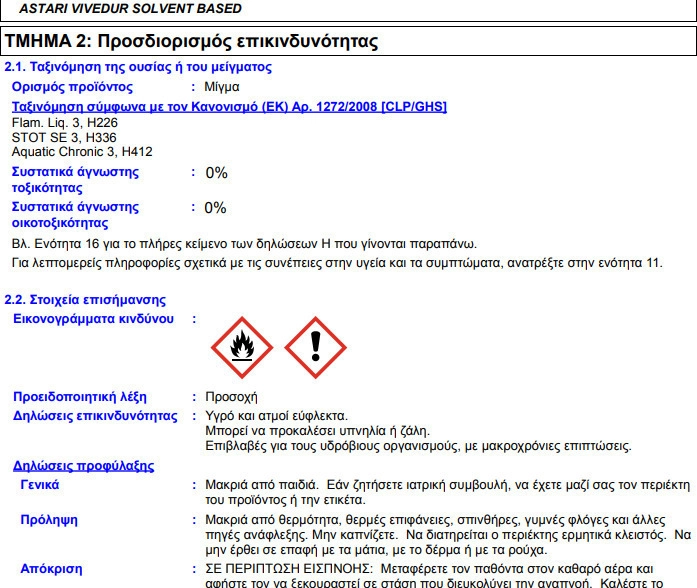Click the 2.2 Στοιχεία επισήμανσης heading
697x588 pixels.
click(x=71, y=299)
